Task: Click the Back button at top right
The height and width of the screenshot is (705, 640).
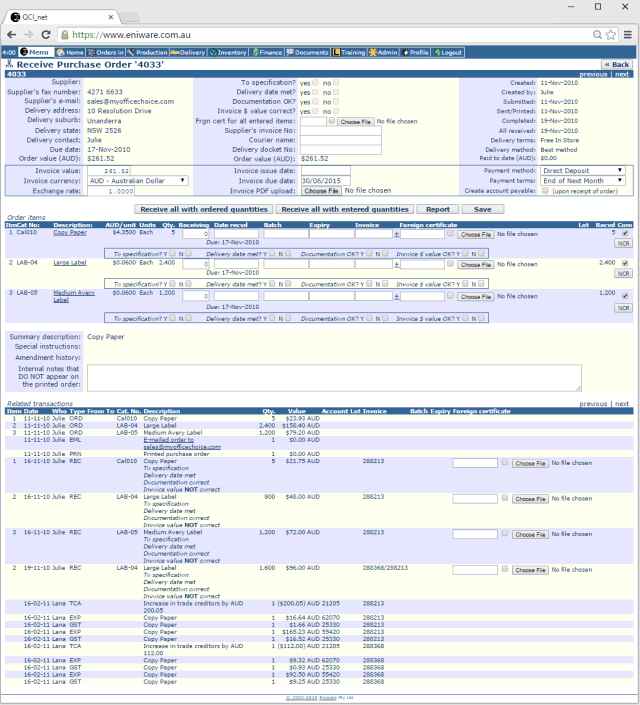Action: tap(617, 65)
